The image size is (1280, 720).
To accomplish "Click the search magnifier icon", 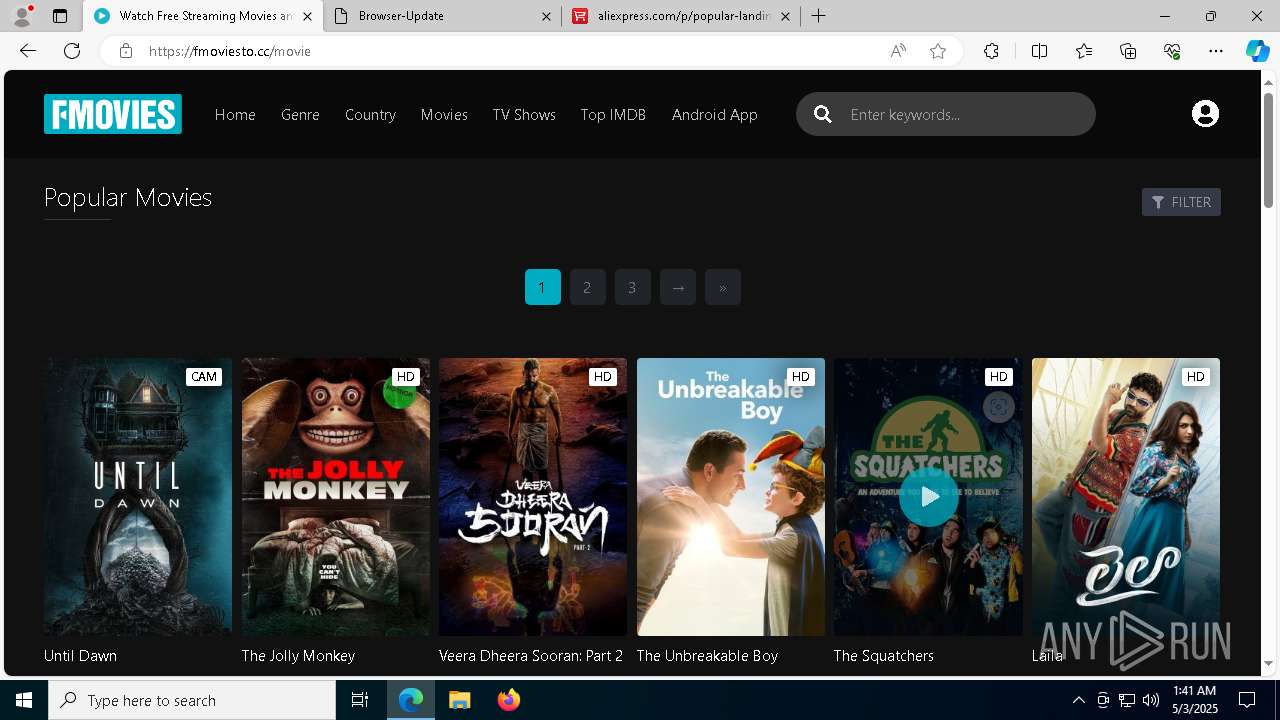I will click(x=823, y=114).
